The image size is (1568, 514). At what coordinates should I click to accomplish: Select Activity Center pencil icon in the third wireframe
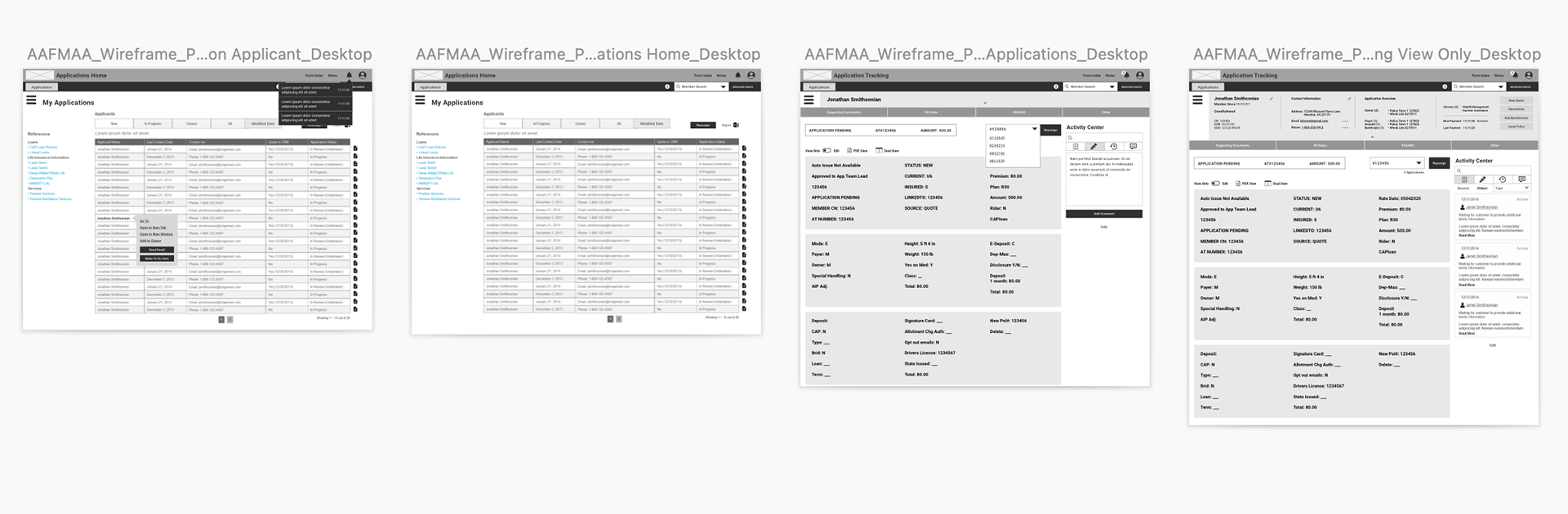(1094, 146)
